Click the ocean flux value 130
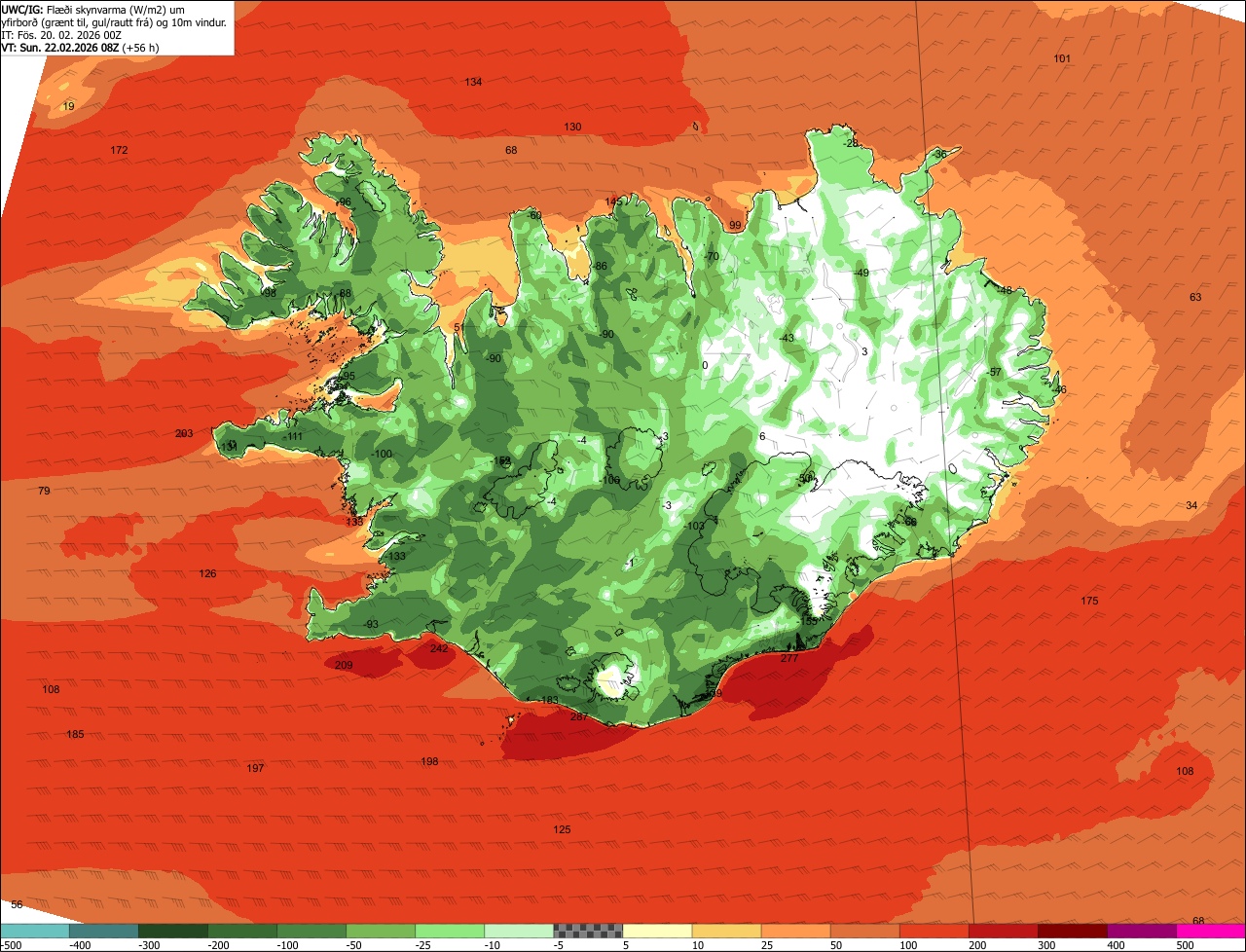This screenshot has width=1246, height=952. click(x=572, y=127)
